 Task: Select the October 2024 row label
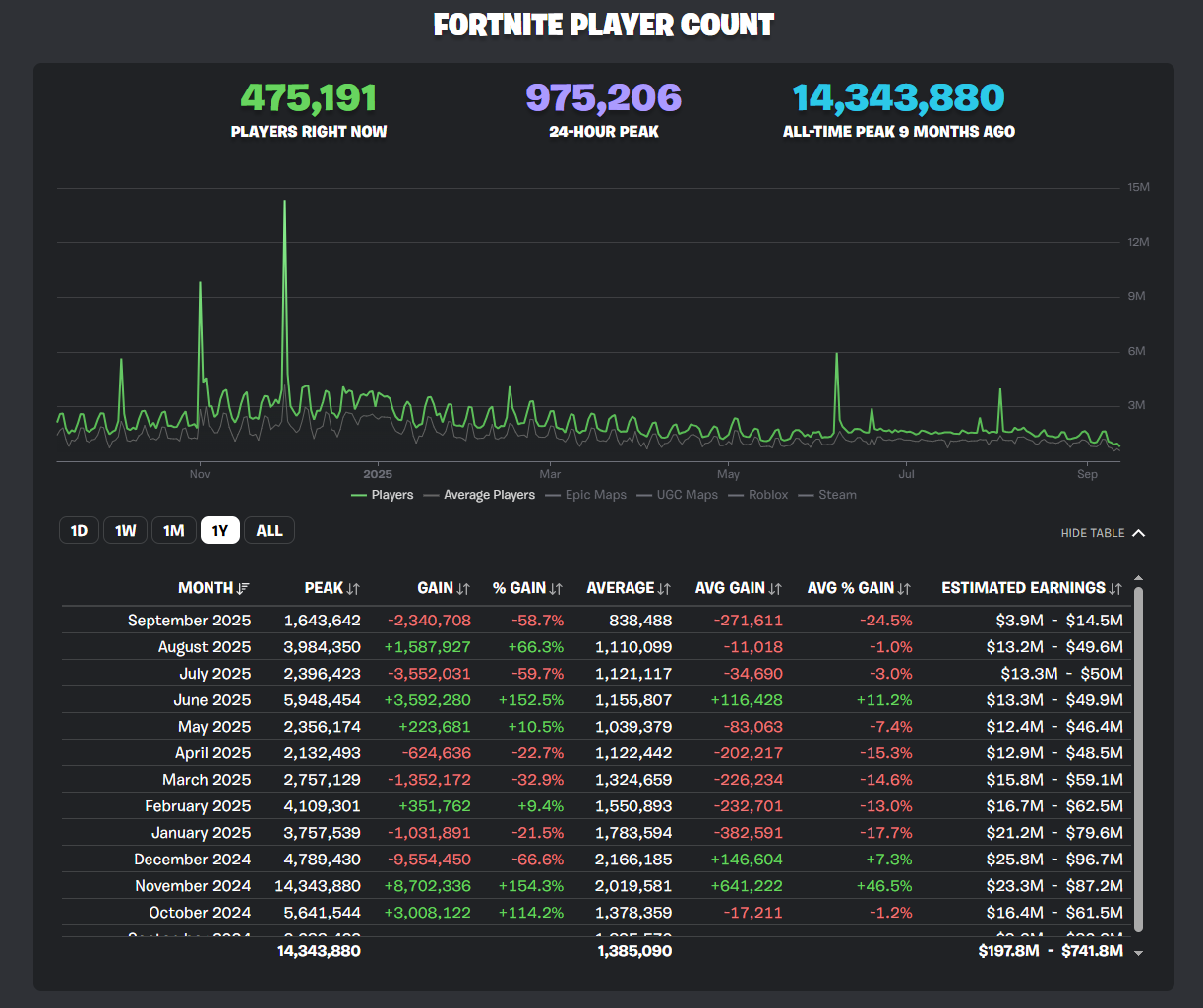200,913
